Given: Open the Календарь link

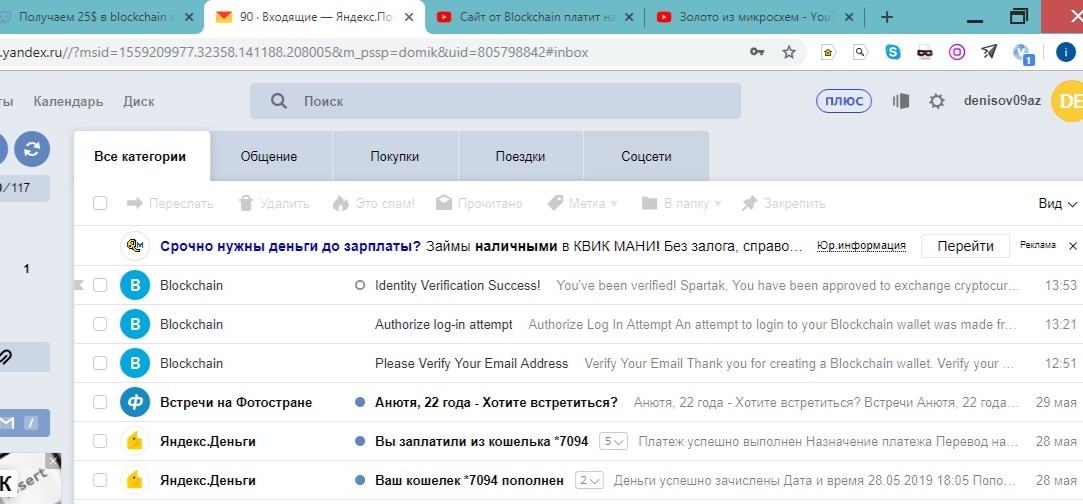Looking at the screenshot, I should [68, 101].
